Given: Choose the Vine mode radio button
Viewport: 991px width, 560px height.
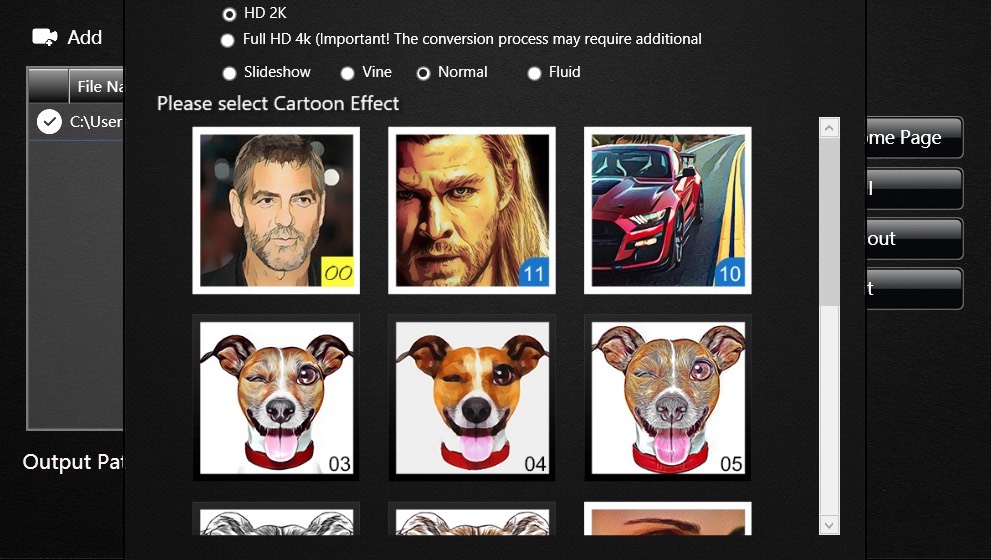Looking at the screenshot, I should (348, 73).
